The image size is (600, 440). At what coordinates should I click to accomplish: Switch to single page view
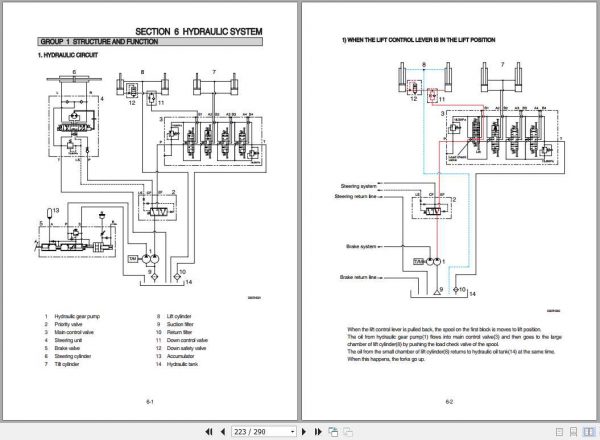559,432
